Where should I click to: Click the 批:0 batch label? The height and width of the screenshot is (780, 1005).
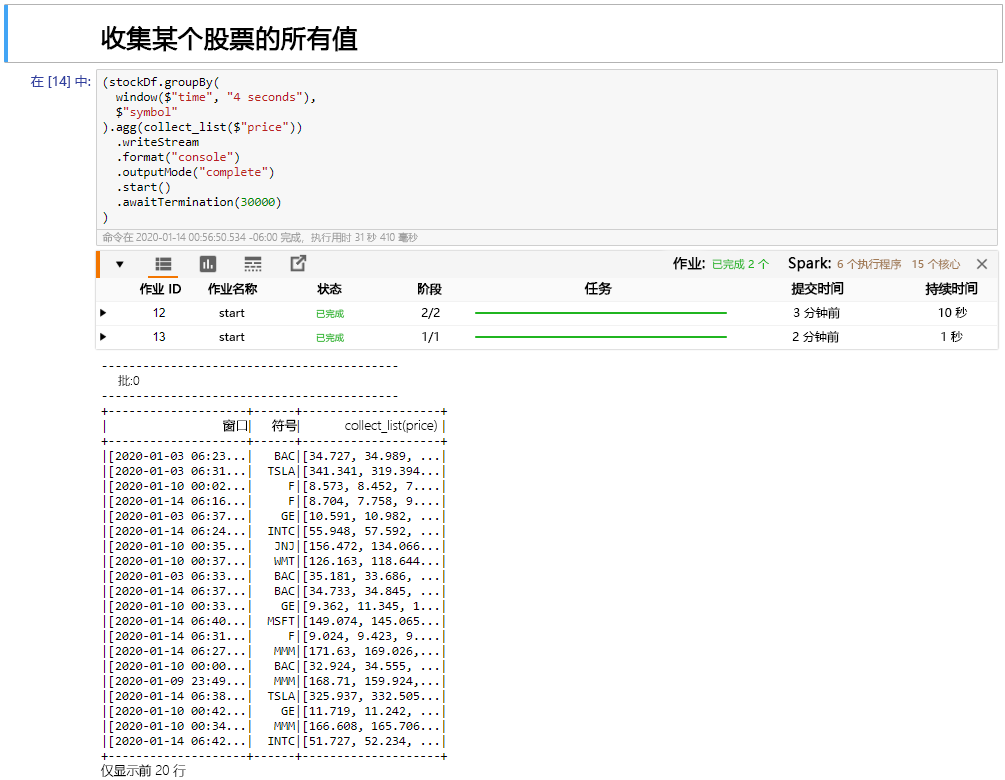[128, 381]
